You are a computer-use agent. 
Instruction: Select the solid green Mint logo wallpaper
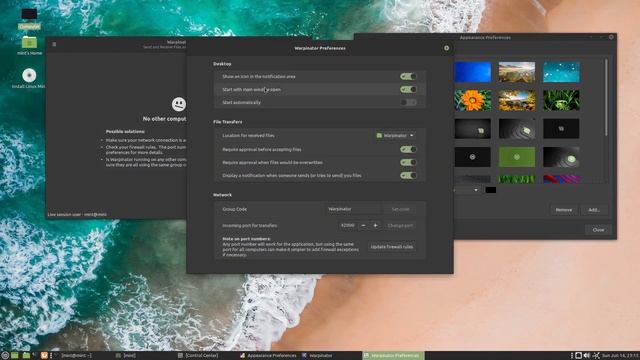point(517,157)
